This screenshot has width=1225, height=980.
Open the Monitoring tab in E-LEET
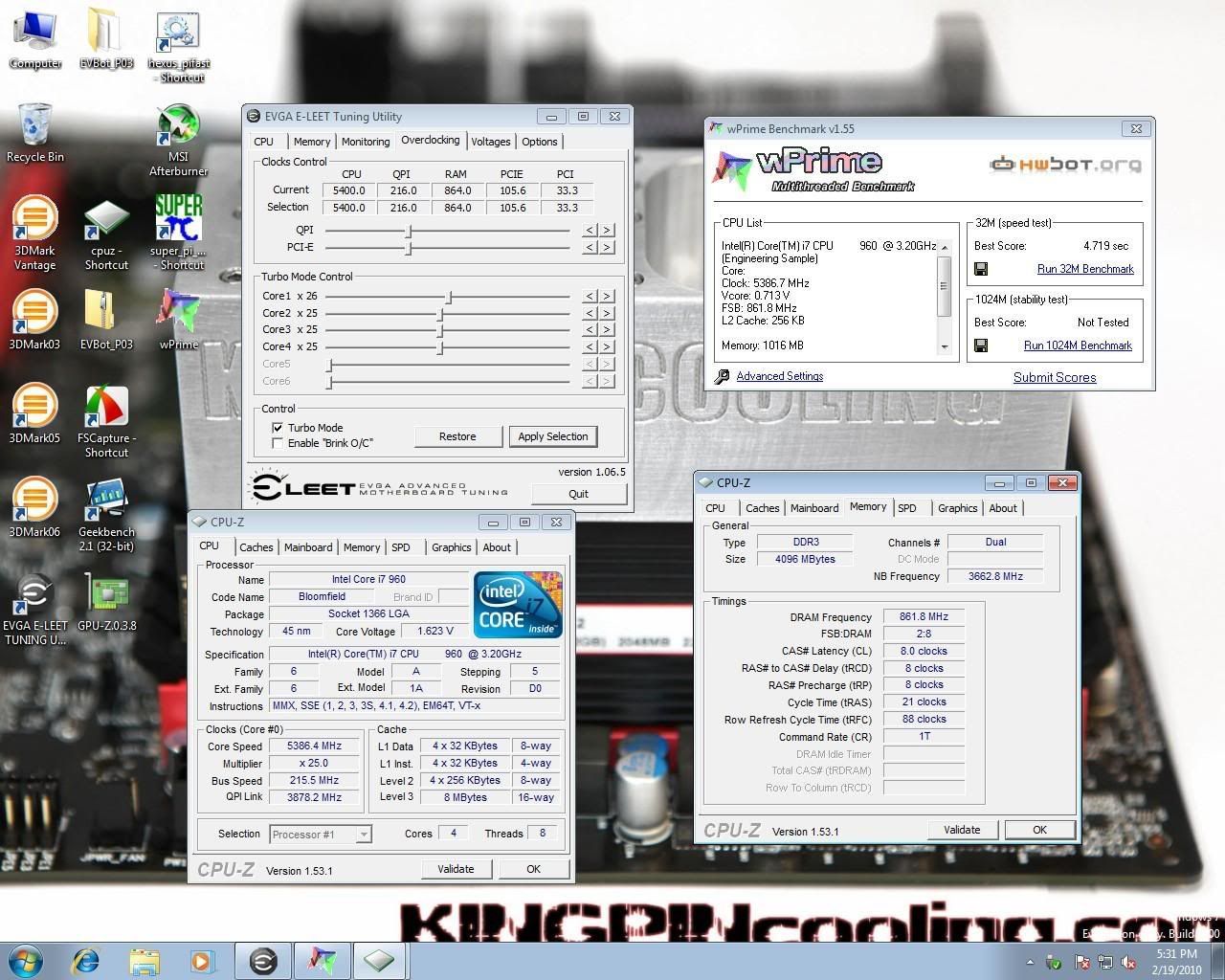click(x=366, y=142)
